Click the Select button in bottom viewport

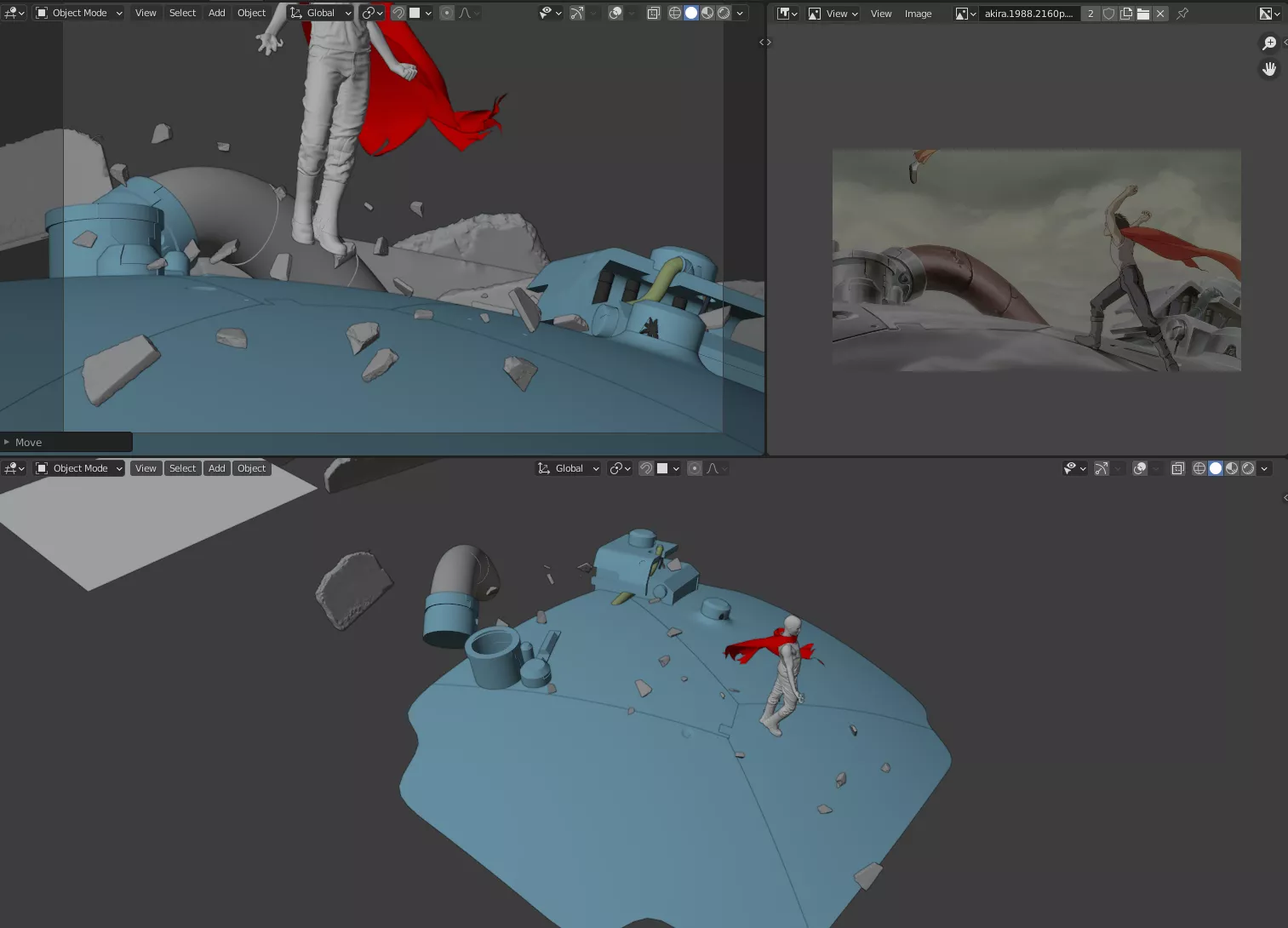coord(182,468)
